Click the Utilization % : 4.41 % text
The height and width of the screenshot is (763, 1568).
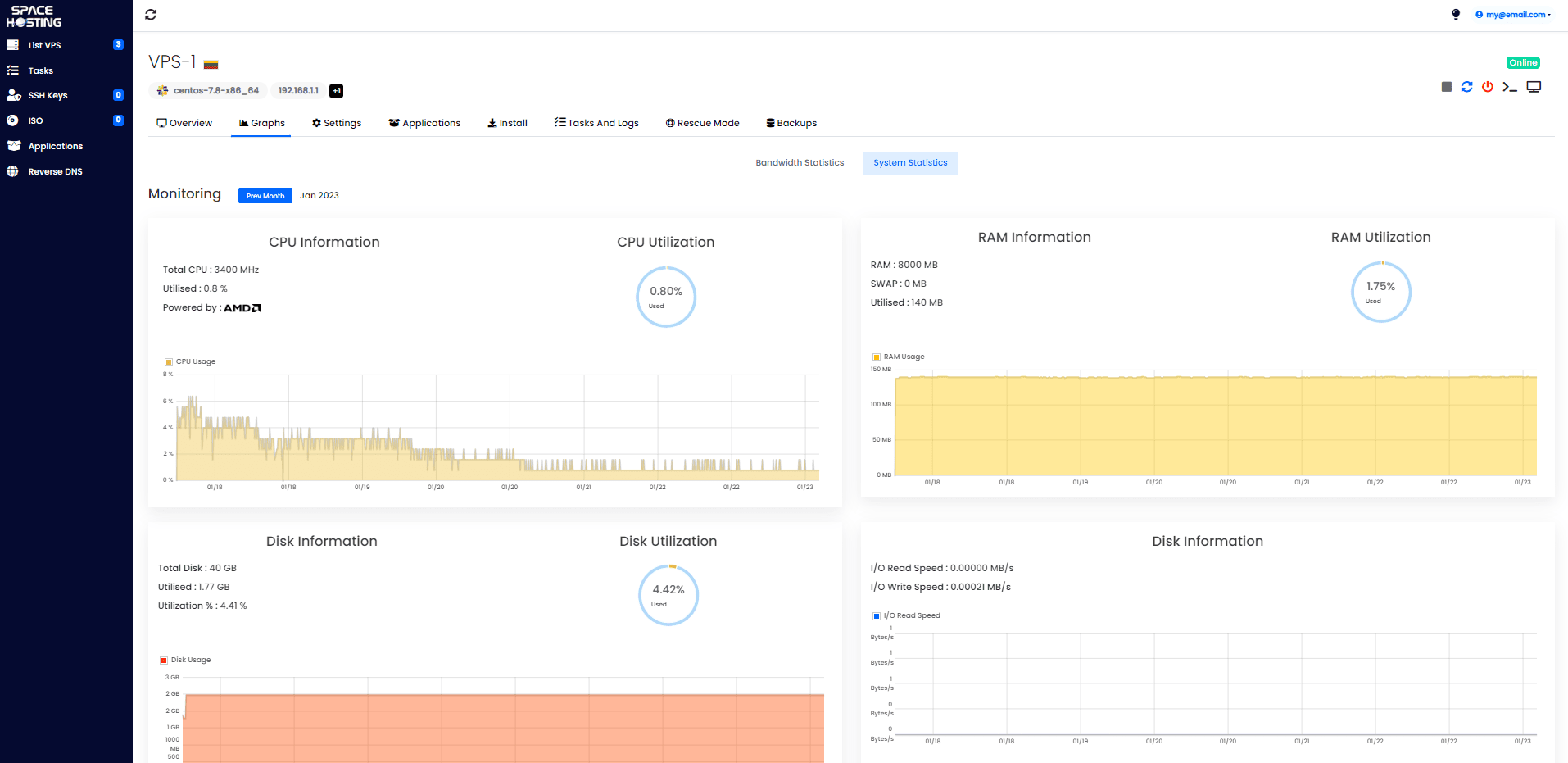(x=202, y=606)
